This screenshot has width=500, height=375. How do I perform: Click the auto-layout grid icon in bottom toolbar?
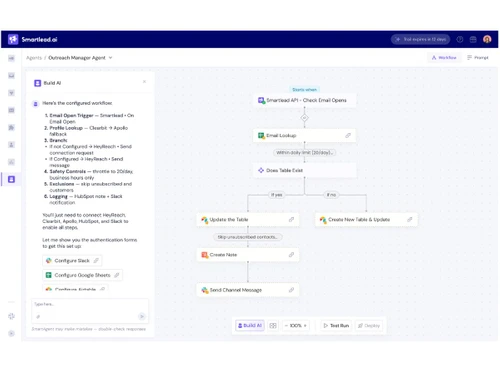coord(273,326)
